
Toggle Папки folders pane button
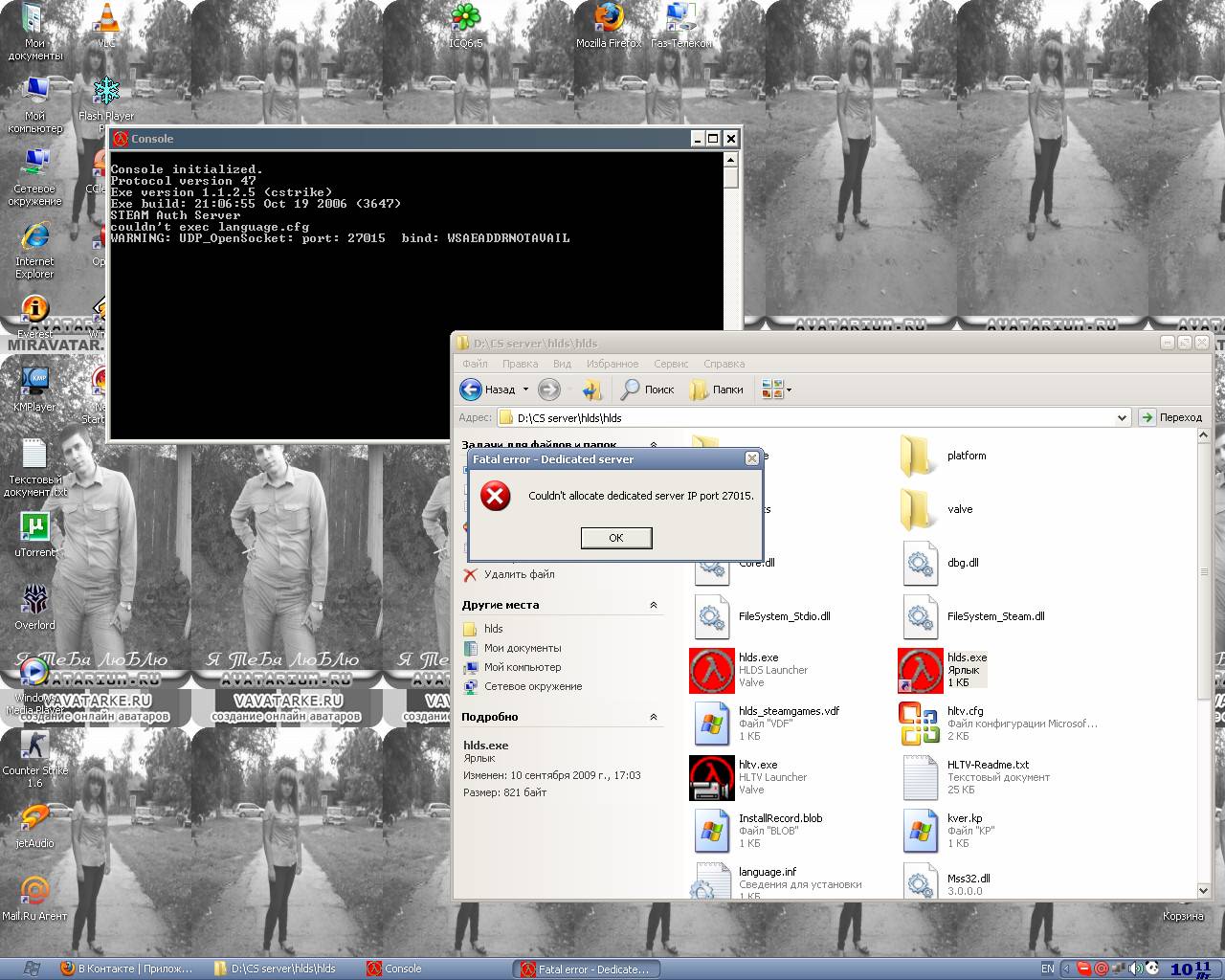click(716, 390)
